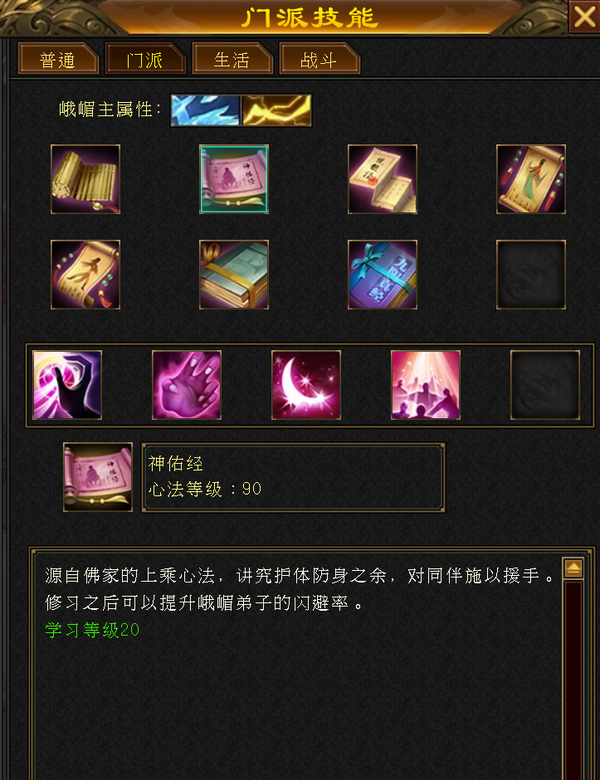Select the 九阳真经 ribbon-tied book icon
The width and height of the screenshot is (600, 780).
pos(382,275)
